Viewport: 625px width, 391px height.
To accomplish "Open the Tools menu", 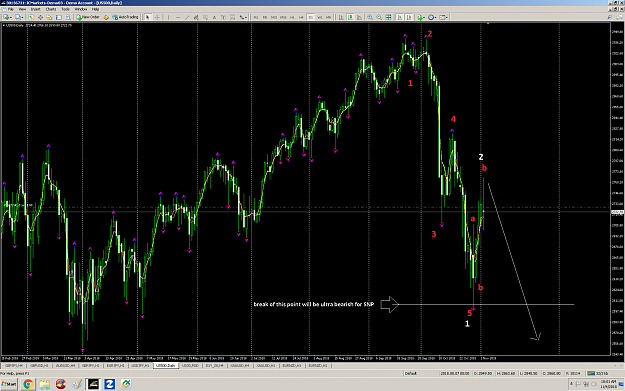I will point(65,9).
